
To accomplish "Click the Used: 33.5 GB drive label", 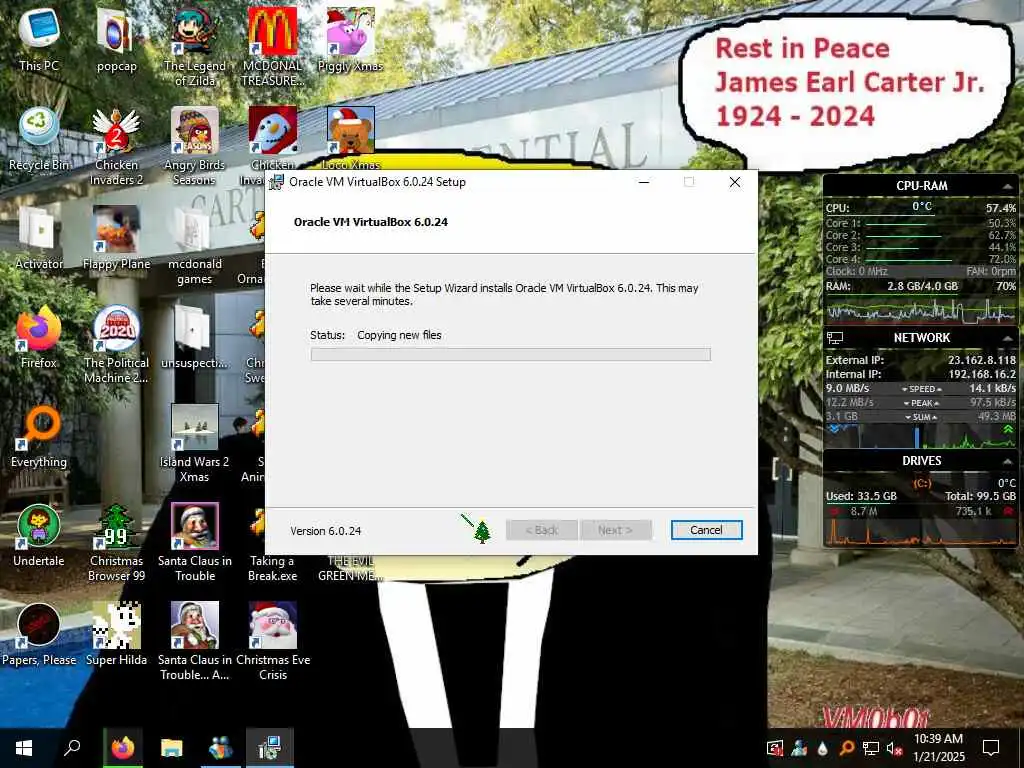I will pyautogui.click(x=861, y=496).
